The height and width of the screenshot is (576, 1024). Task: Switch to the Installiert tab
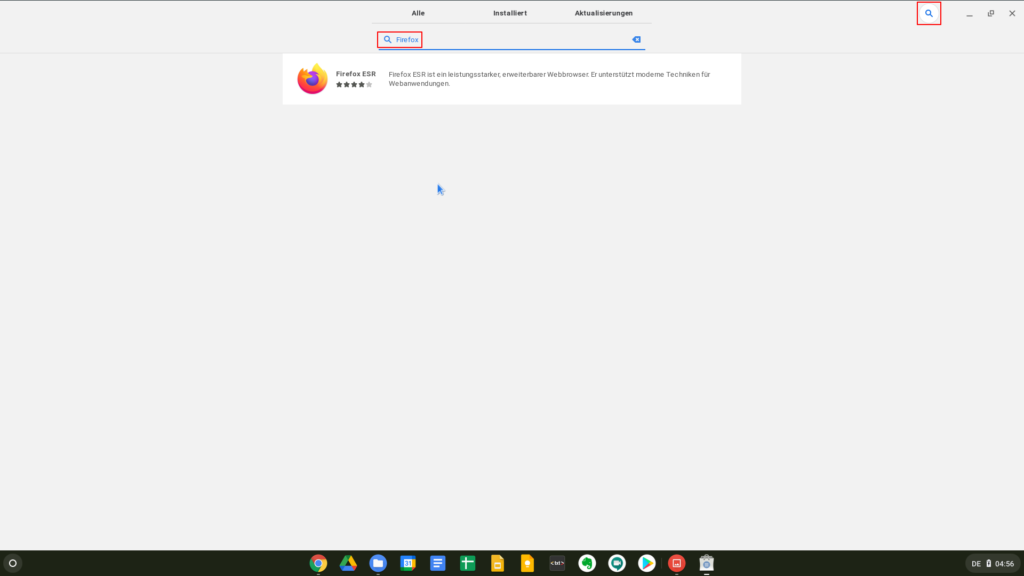tap(510, 13)
